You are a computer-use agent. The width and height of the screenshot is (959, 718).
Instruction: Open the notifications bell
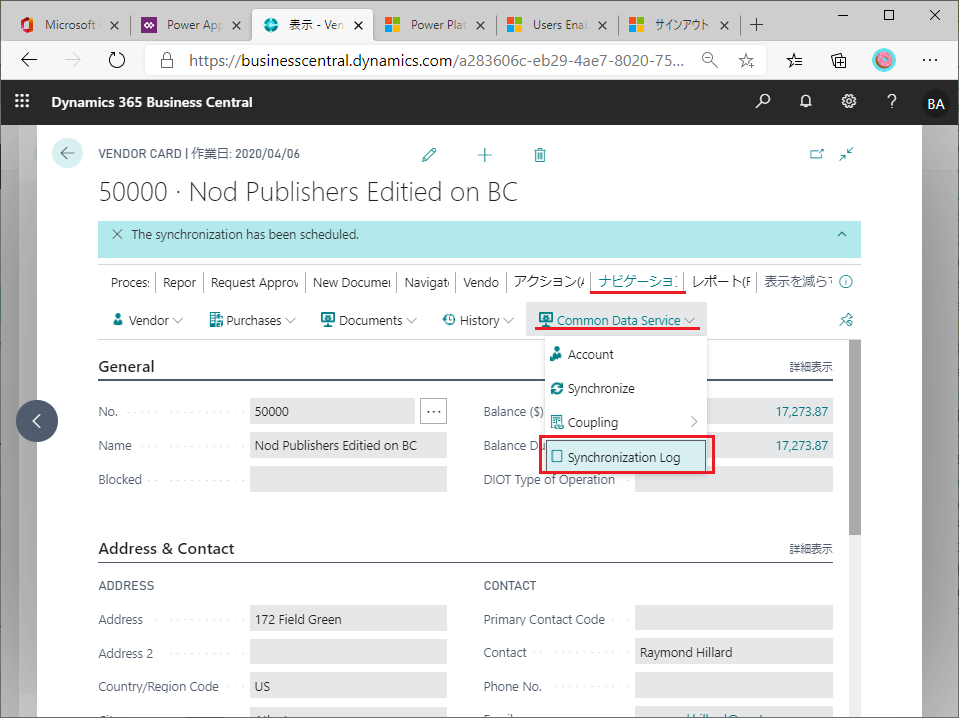(x=806, y=101)
